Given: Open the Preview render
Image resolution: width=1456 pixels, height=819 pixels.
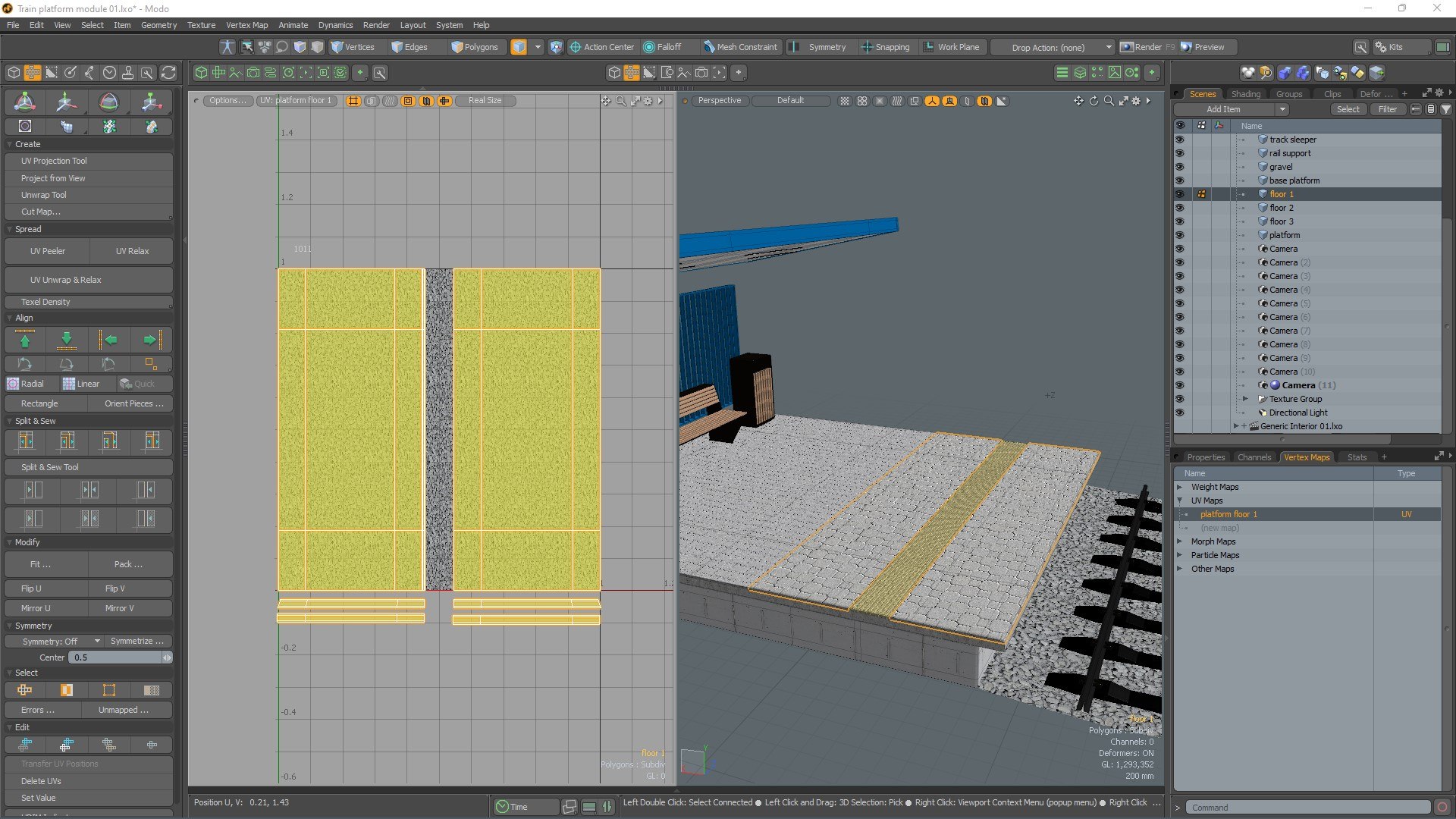Looking at the screenshot, I should click(1203, 47).
